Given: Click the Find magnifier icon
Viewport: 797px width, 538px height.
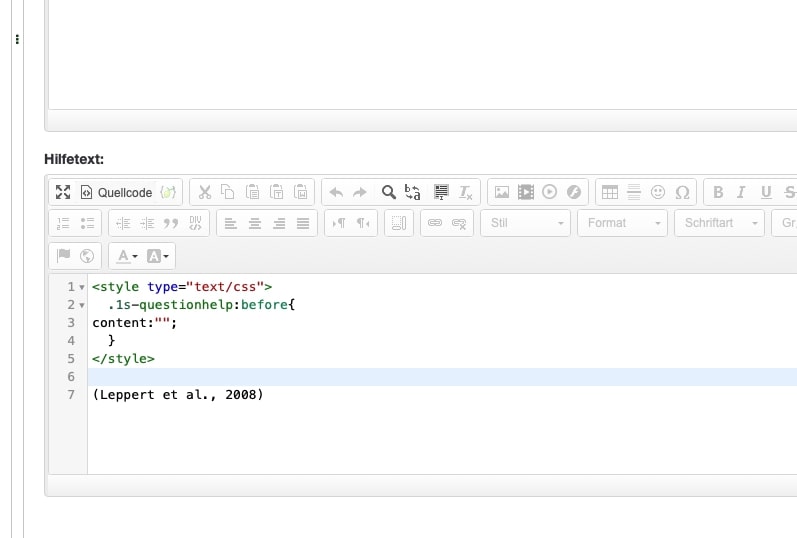Looking at the screenshot, I should pos(389,192).
